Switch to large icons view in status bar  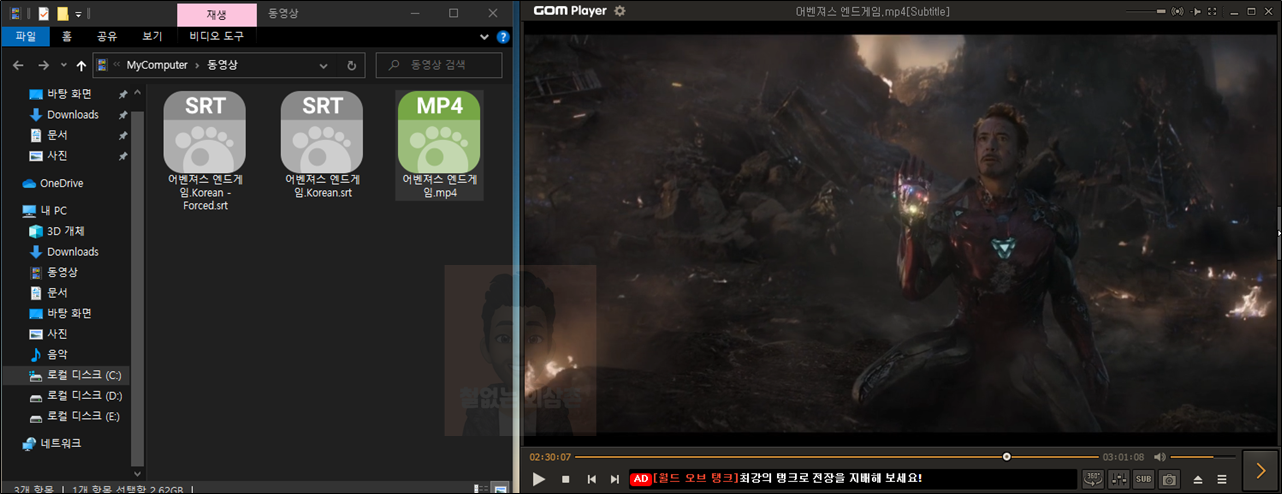[x=500, y=489]
